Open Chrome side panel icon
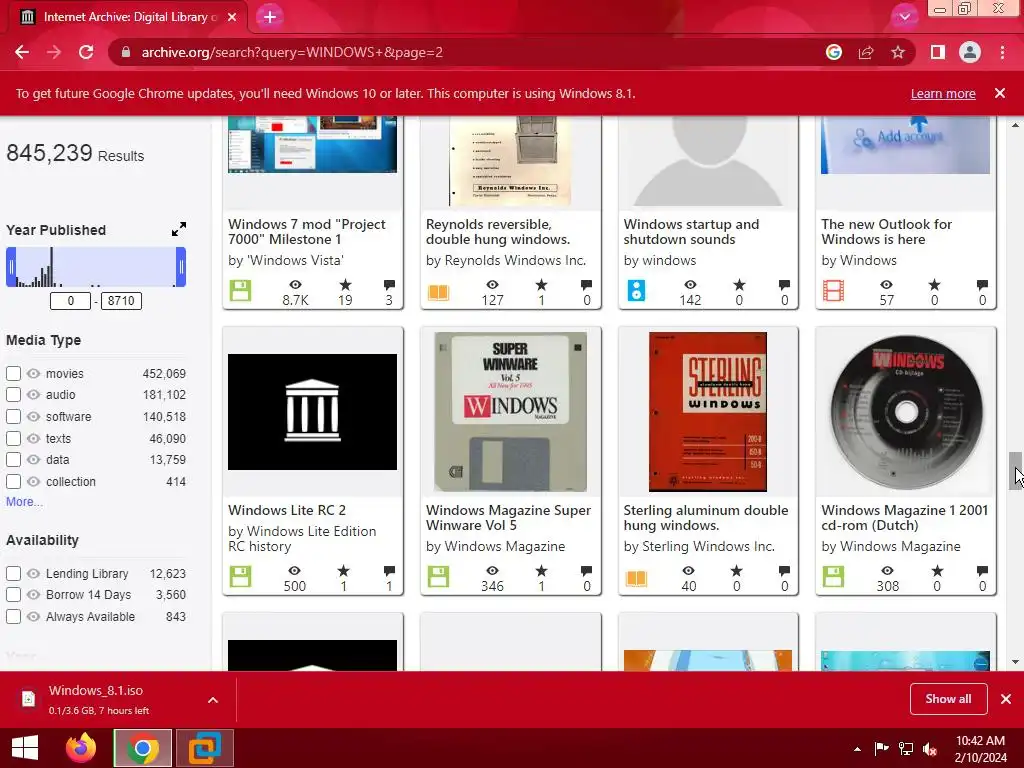Screen dimensions: 1024x768 point(937,52)
